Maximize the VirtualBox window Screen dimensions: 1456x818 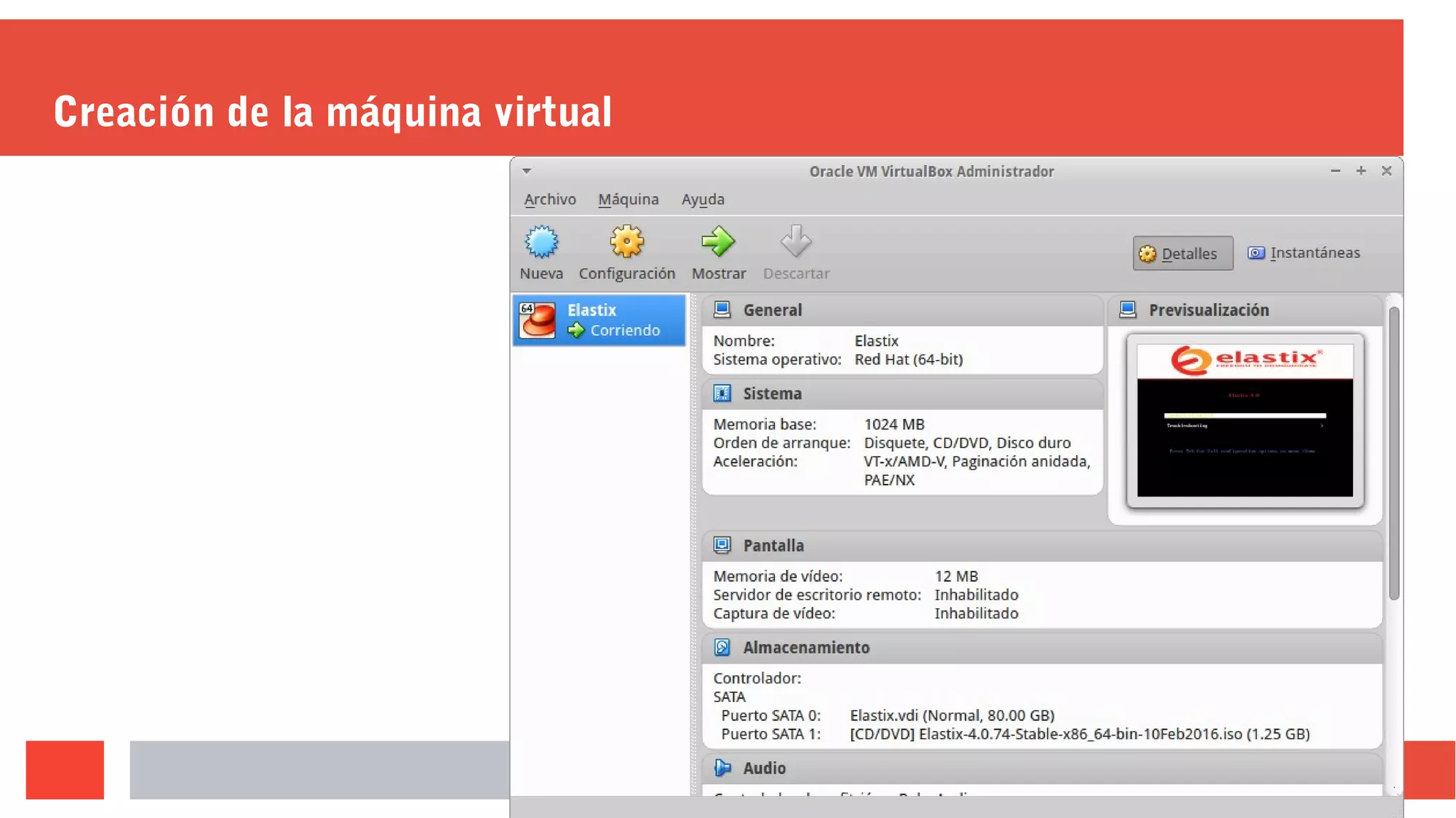1361,171
